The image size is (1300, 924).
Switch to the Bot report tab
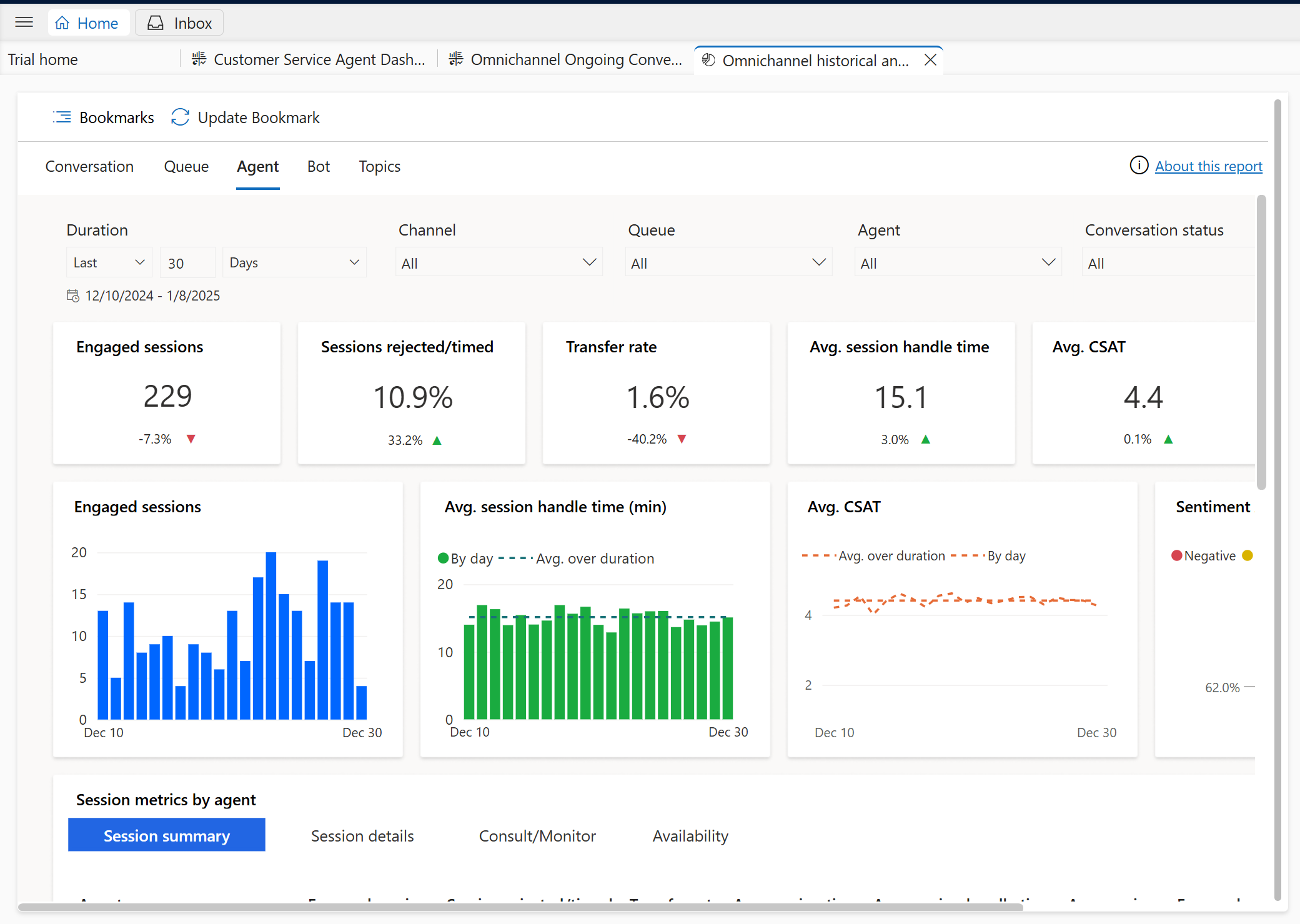319,167
